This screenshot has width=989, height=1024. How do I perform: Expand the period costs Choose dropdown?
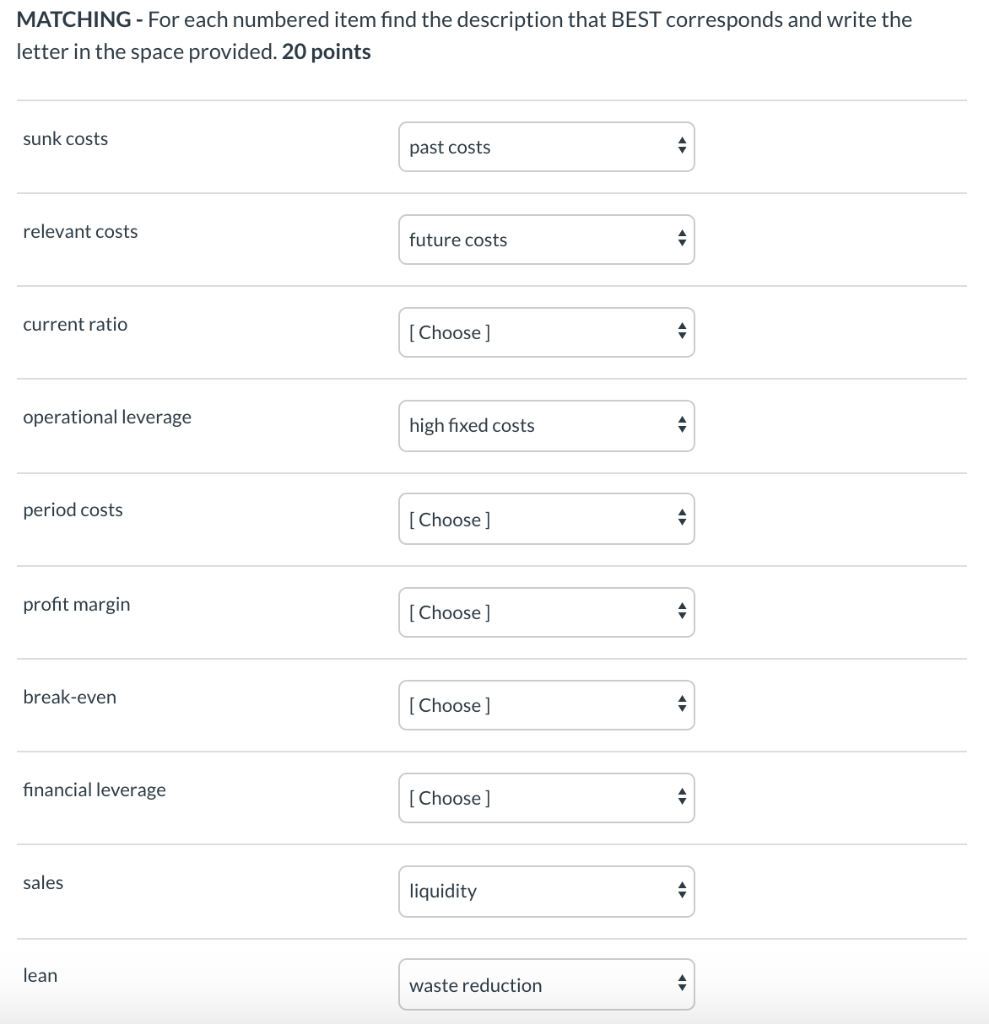(x=546, y=520)
